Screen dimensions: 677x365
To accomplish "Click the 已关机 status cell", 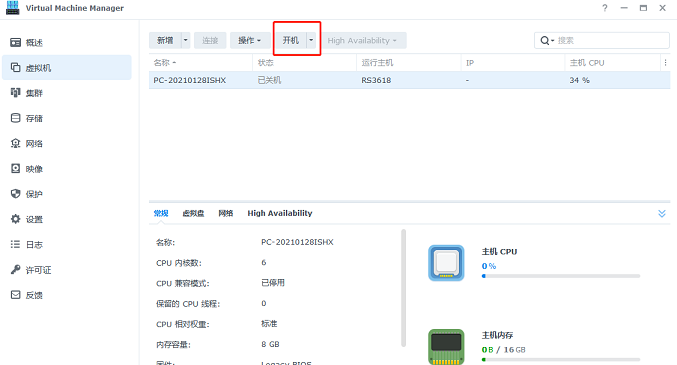I will [269, 80].
